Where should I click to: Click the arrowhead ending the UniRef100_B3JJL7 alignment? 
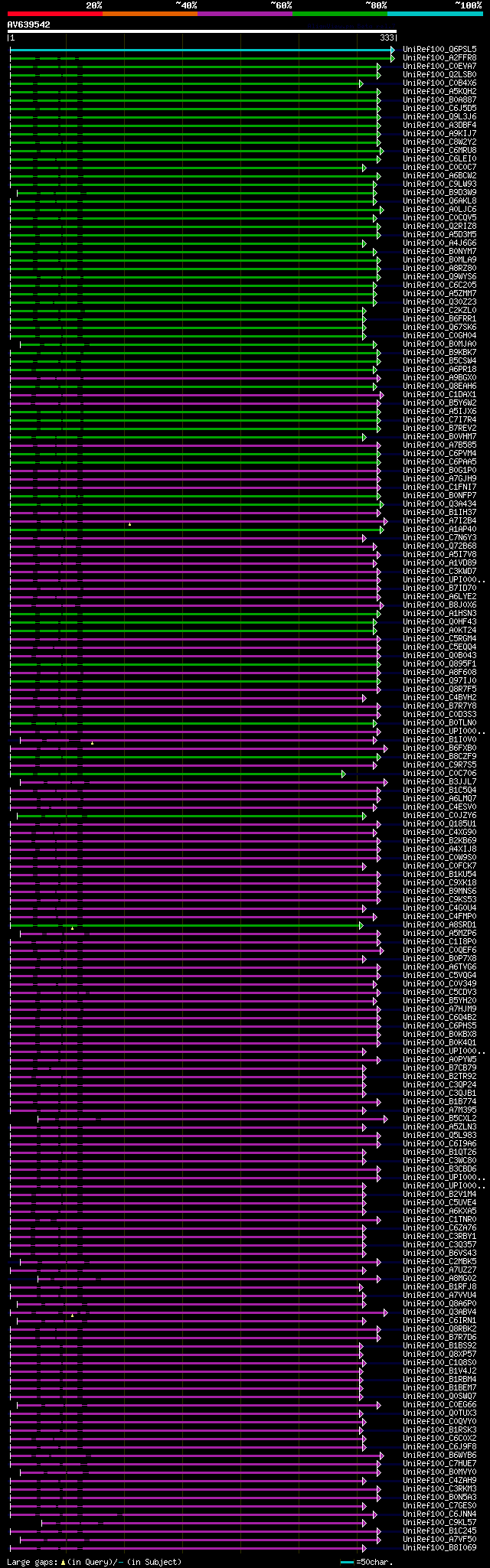[386, 782]
